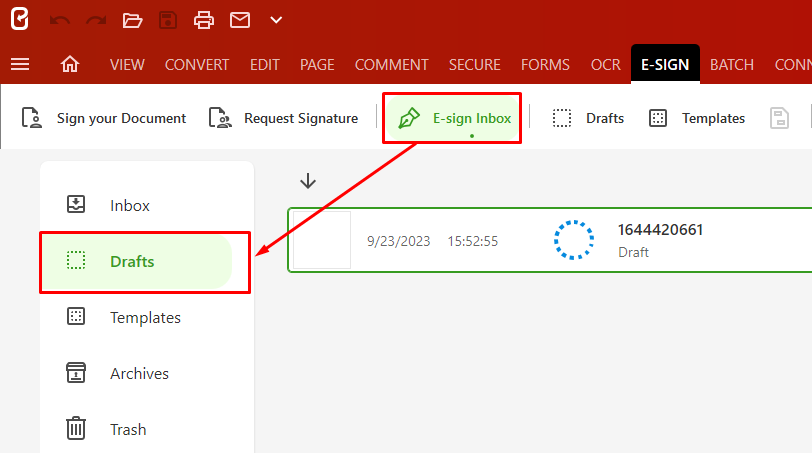Switch to the EDIT tab
Image resolution: width=812 pixels, height=453 pixels.
pyautogui.click(x=265, y=65)
